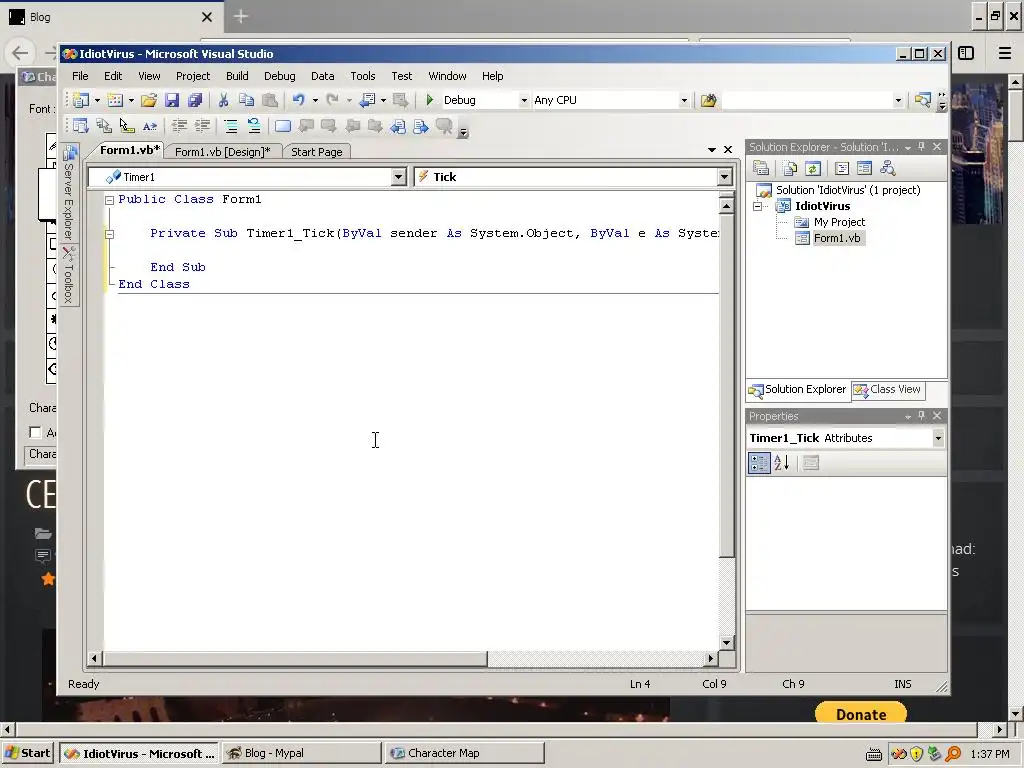Switch to the Start Page tab
The height and width of the screenshot is (768, 1024).
click(317, 152)
